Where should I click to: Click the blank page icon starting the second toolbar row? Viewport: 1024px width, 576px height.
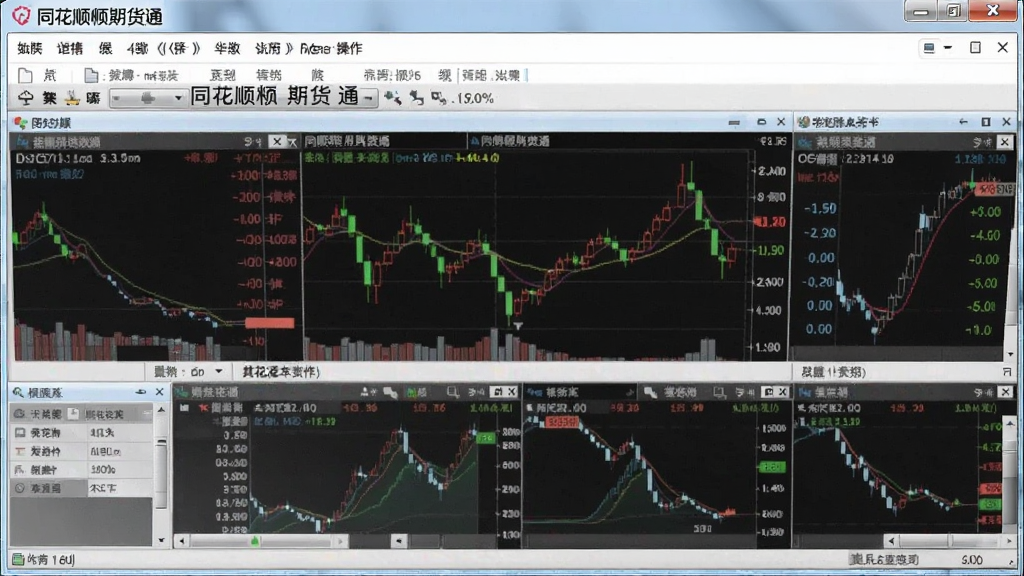pyautogui.click(x=25, y=75)
